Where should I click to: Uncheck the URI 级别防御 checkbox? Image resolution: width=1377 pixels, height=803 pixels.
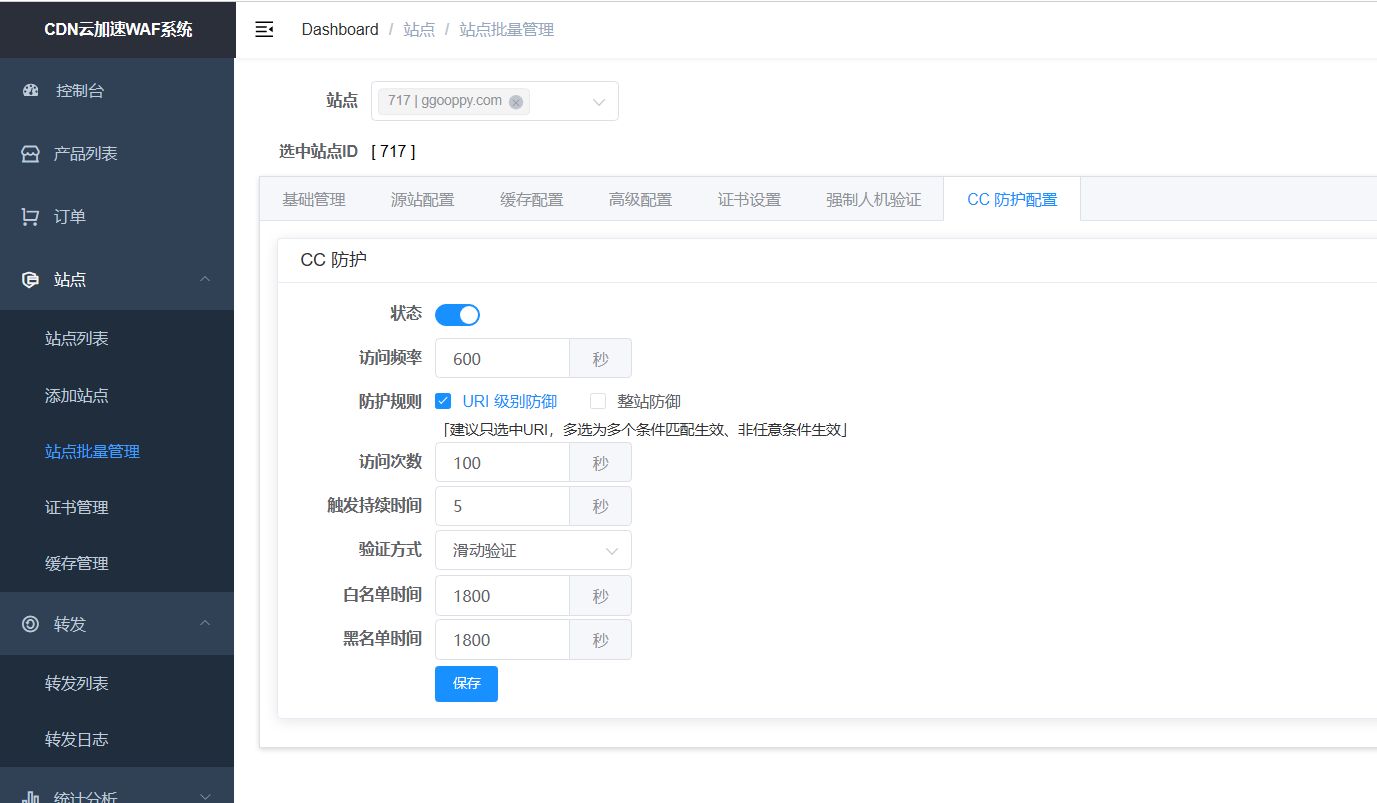(x=443, y=402)
